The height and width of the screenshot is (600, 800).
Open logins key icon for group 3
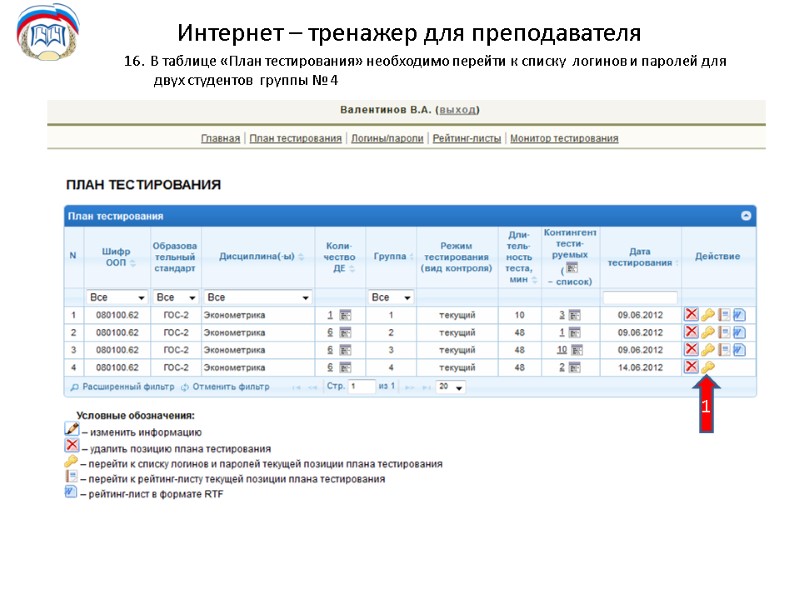(708, 350)
